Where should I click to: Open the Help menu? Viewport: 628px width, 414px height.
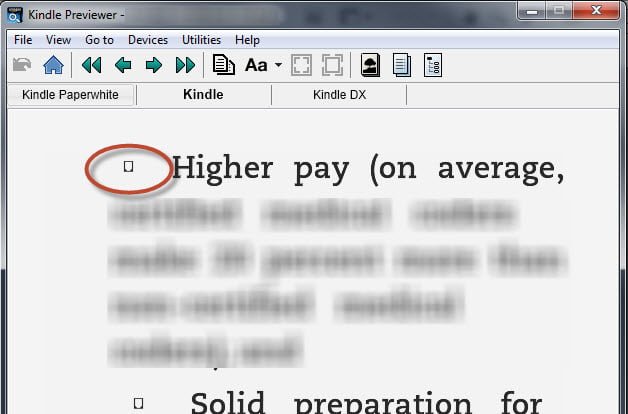[247, 40]
